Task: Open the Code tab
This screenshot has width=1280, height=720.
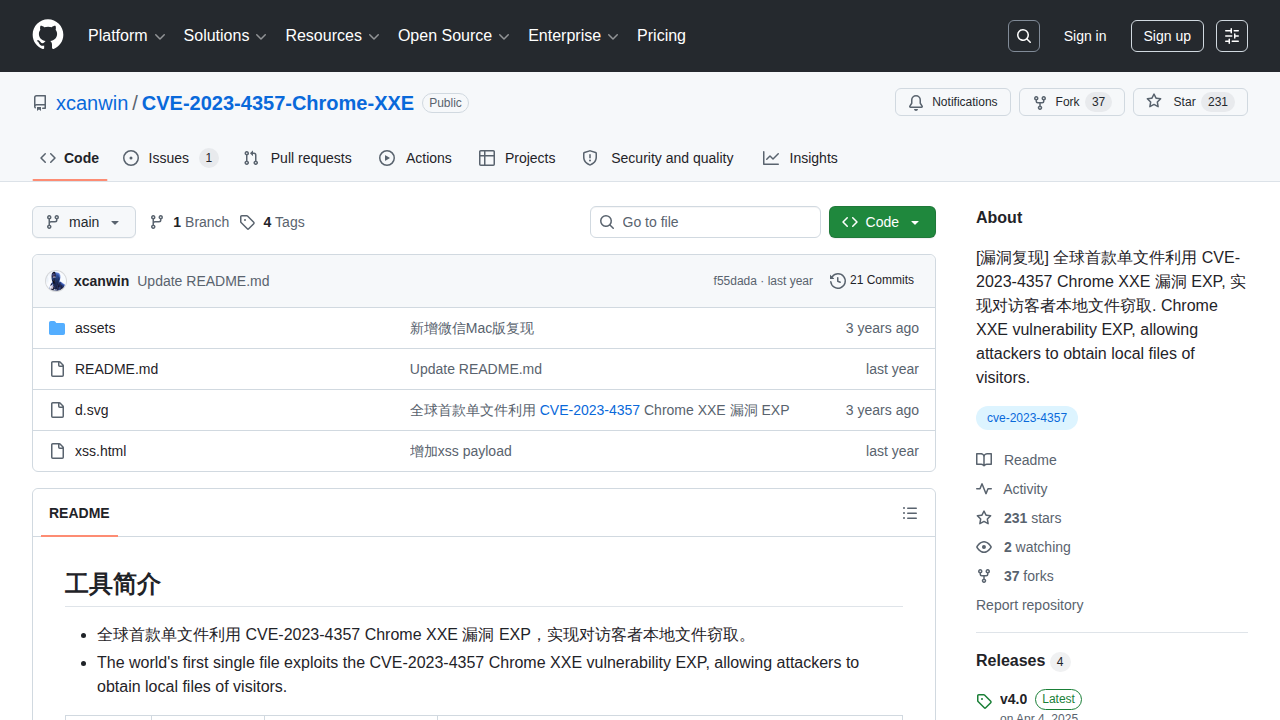Action: [69, 158]
